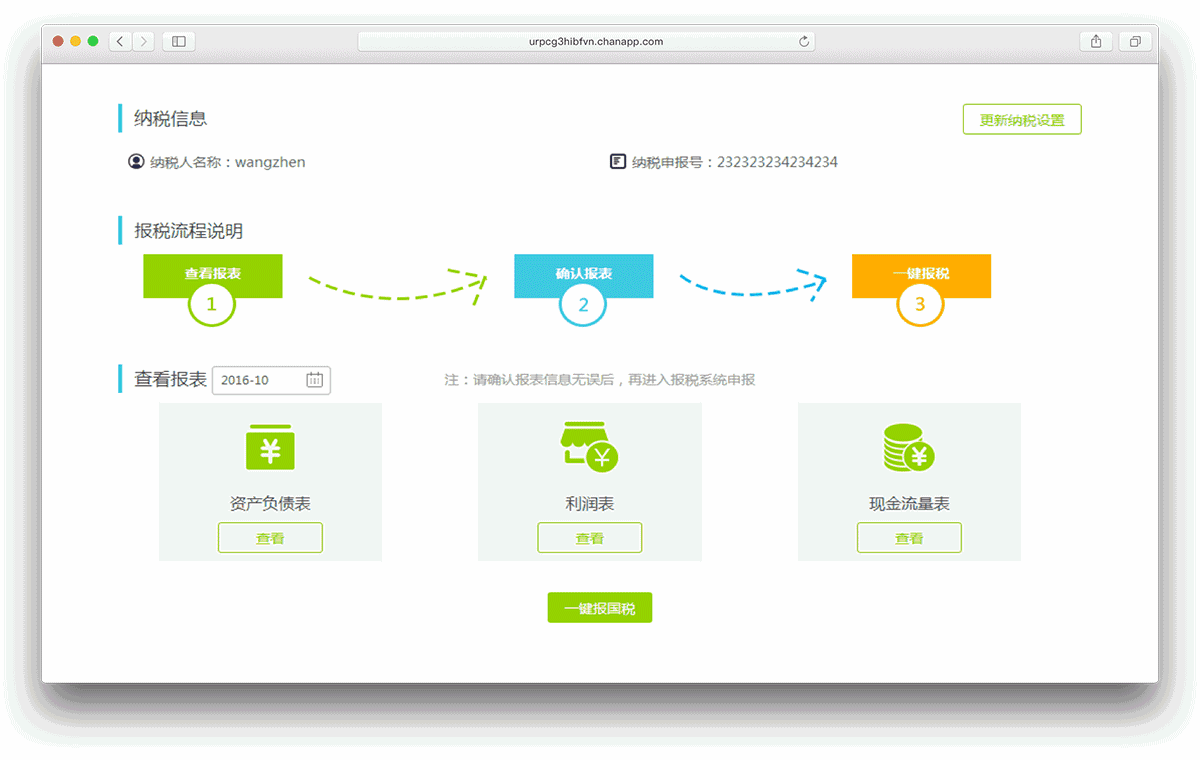The image size is (1200, 760).
Task: Reload the page with refresh icon
Action: click(x=804, y=41)
